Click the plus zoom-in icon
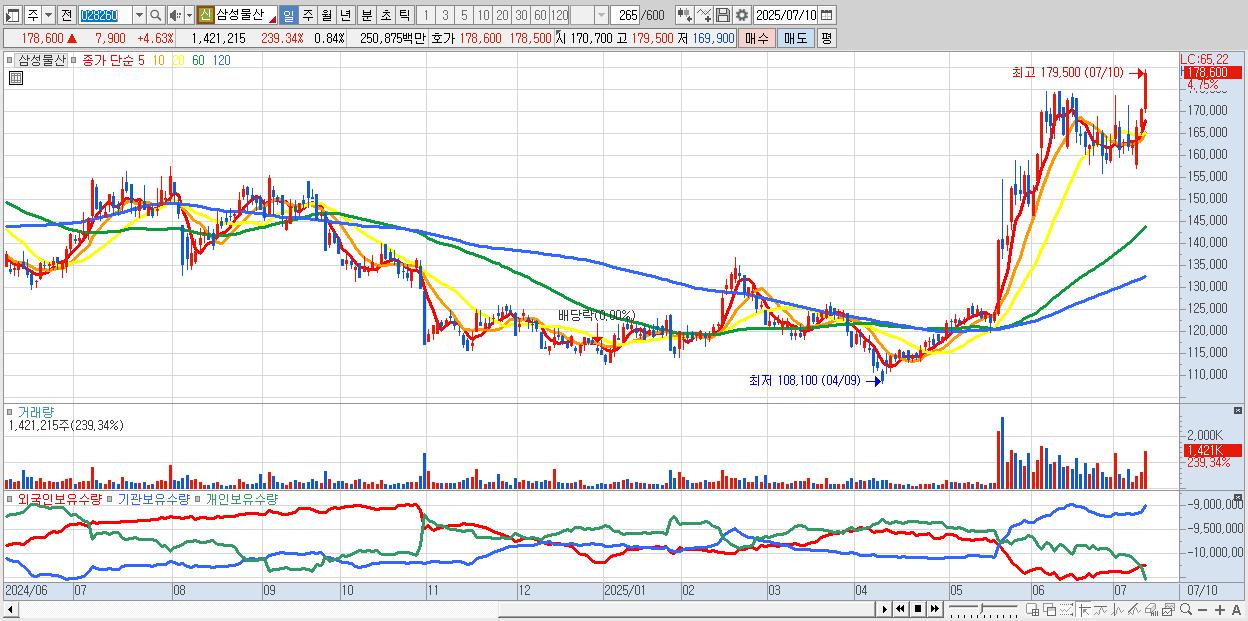 (1219, 610)
